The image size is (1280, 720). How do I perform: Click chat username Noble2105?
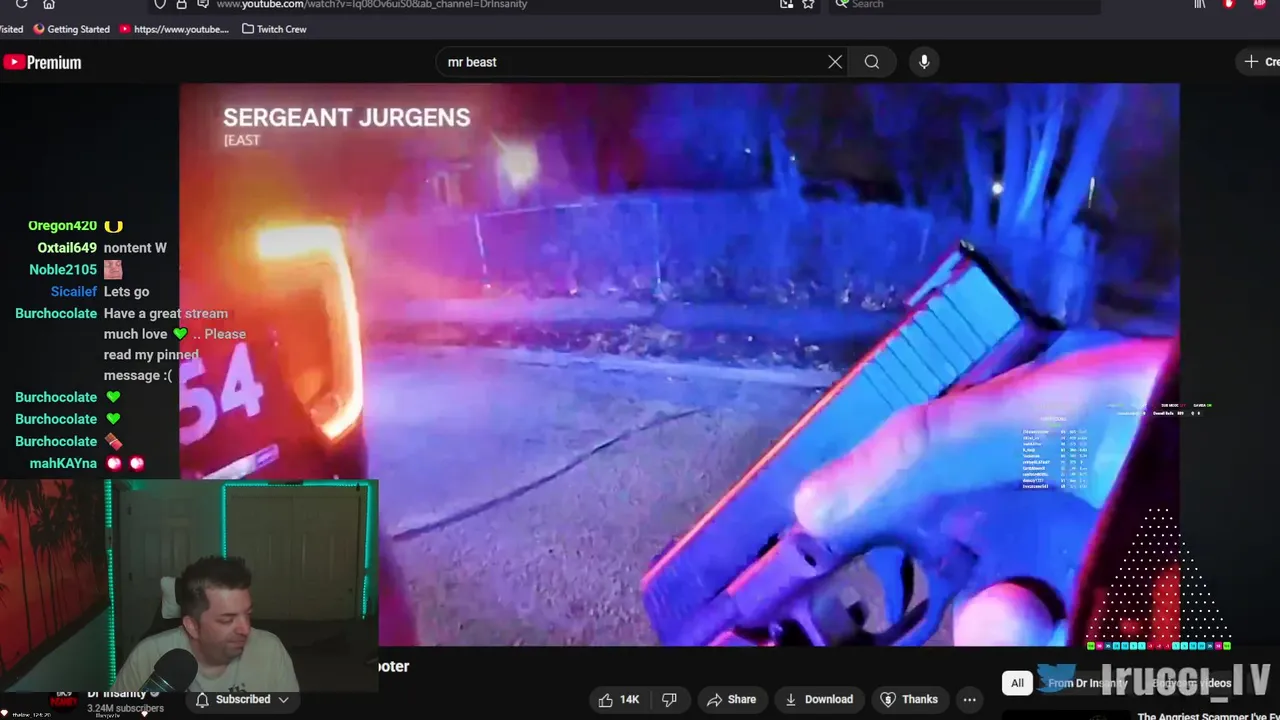point(63,269)
